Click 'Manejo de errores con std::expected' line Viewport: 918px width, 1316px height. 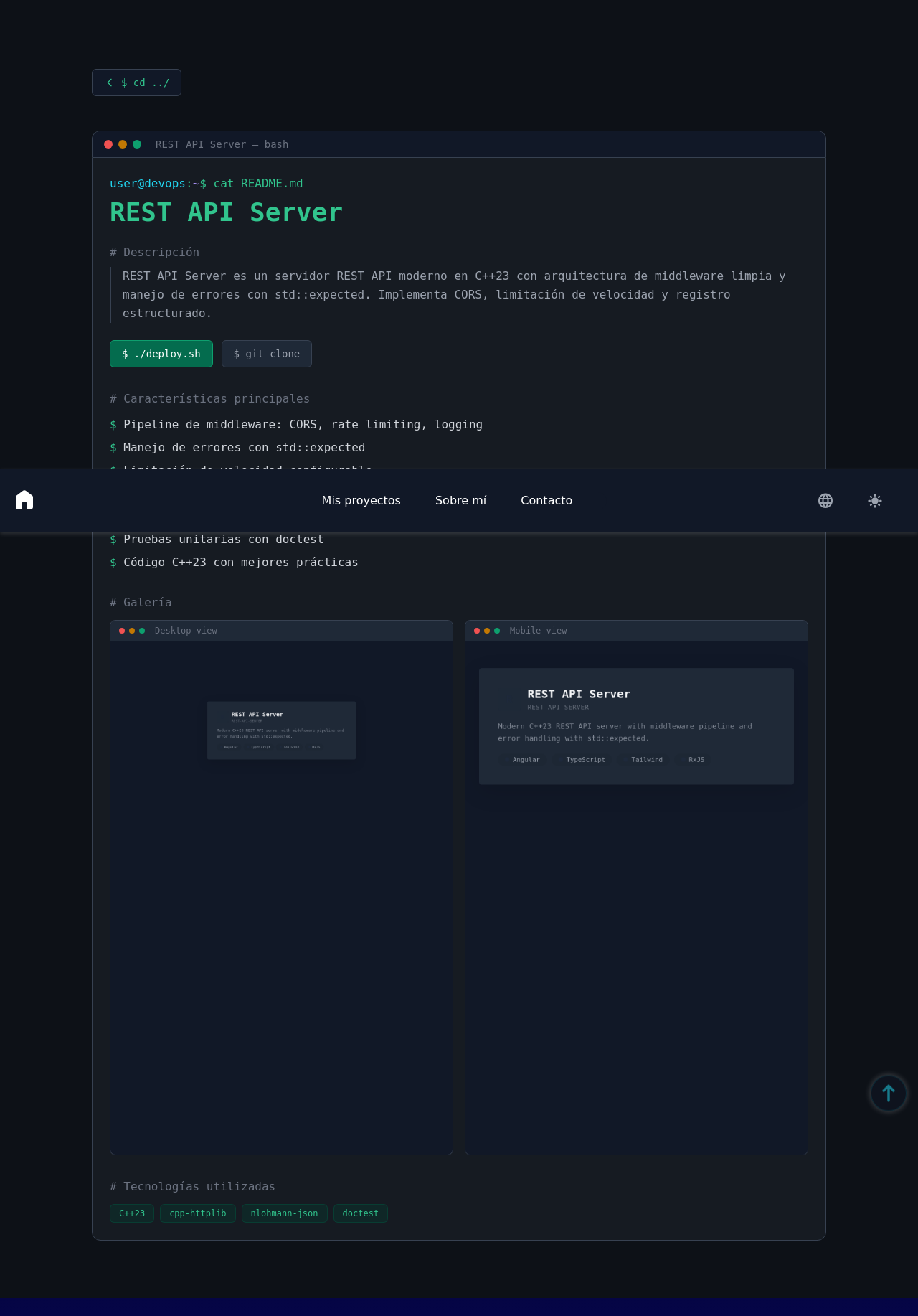click(237, 448)
